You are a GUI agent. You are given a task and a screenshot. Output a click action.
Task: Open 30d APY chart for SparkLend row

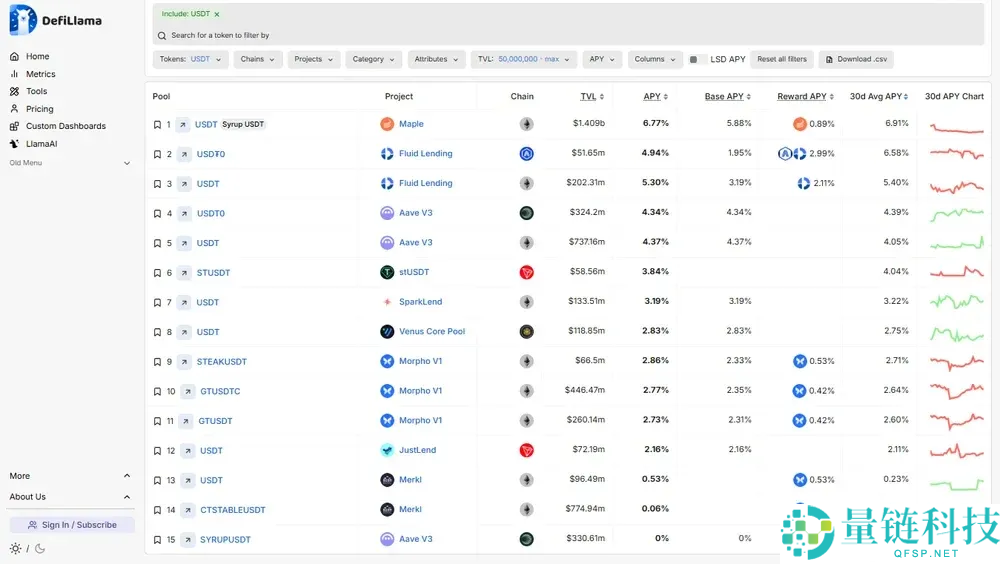(x=957, y=301)
